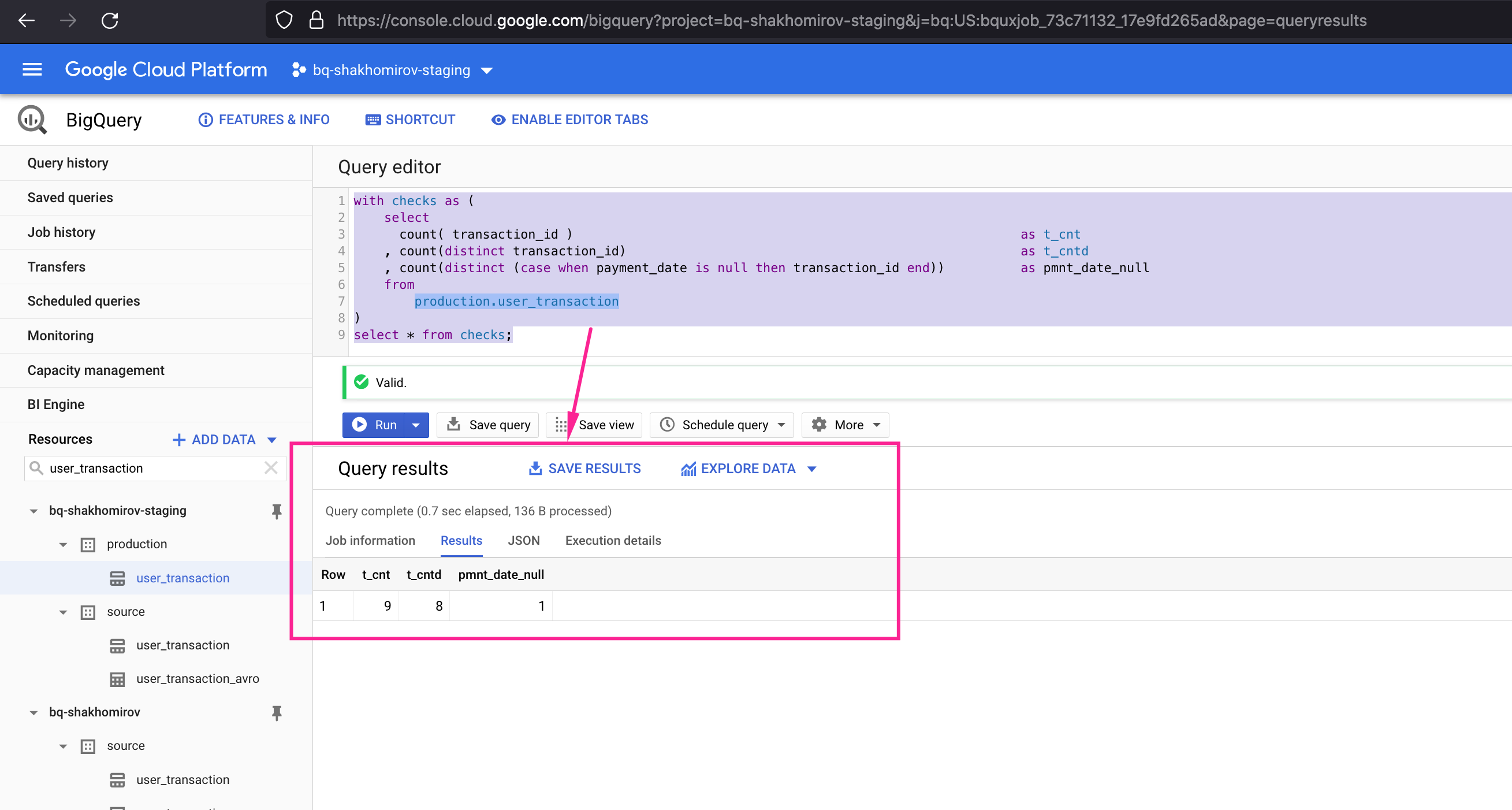
Task: Click Save Results download icon
Action: (535, 469)
